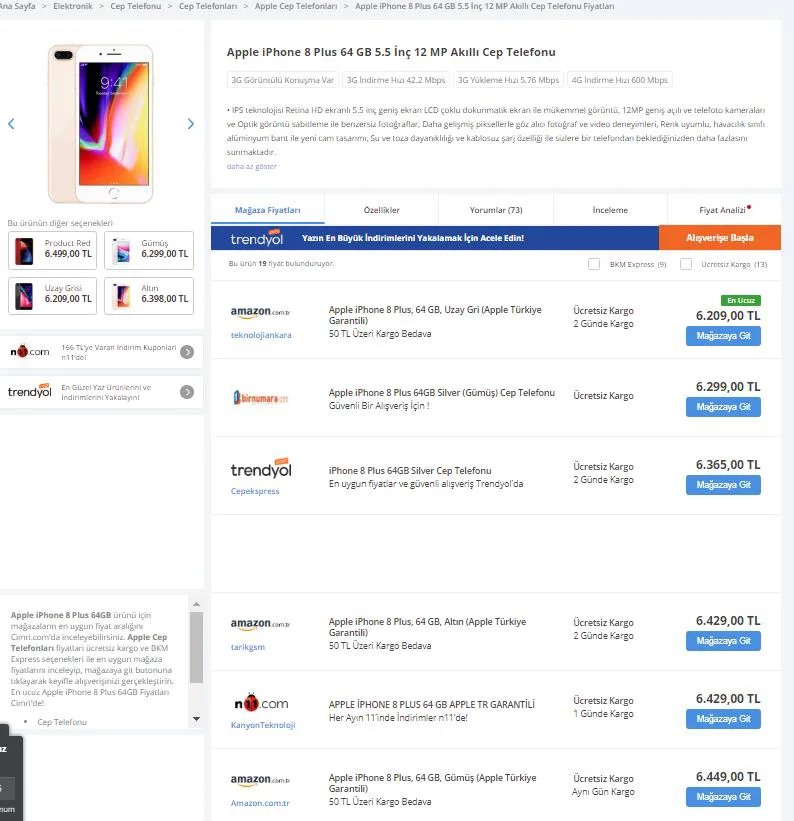Select the Gümüş color option
The width and height of the screenshot is (794, 821).
[149, 250]
